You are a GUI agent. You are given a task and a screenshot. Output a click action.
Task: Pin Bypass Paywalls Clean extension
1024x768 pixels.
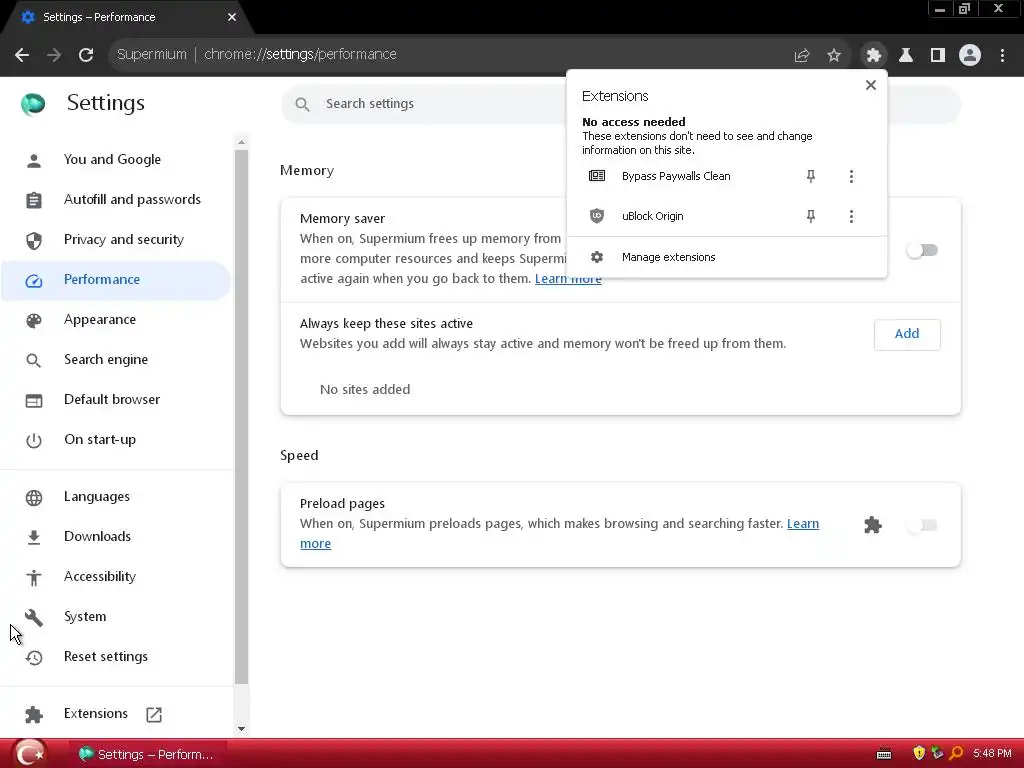pos(810,176)
